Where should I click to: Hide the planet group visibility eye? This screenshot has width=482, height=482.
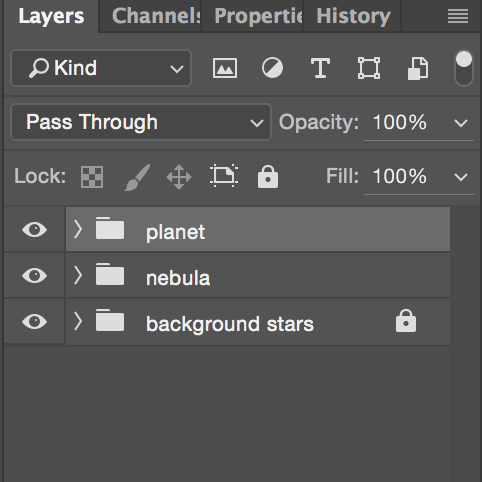[x=34, y=229]
